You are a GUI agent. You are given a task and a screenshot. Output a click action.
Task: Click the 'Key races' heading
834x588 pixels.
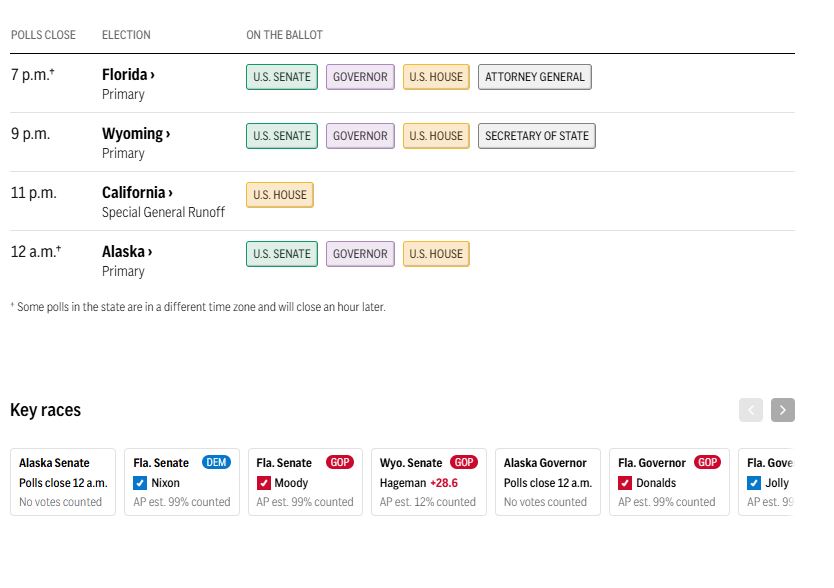click(45, 410)
